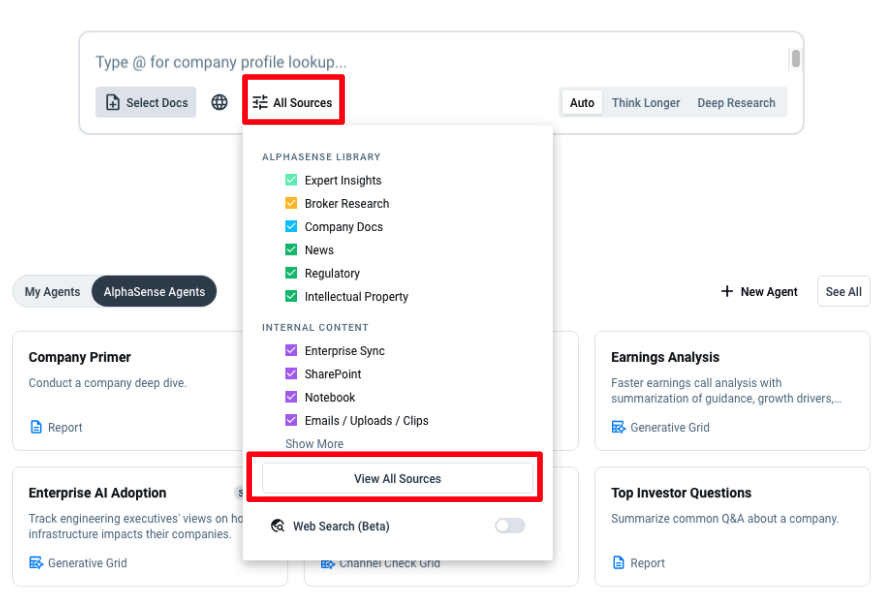The height and width of the screenshot is (610, 890).
Task: Click Generative Grid icon under Enterprise AI Adoption
Action: tap(37, 563)
